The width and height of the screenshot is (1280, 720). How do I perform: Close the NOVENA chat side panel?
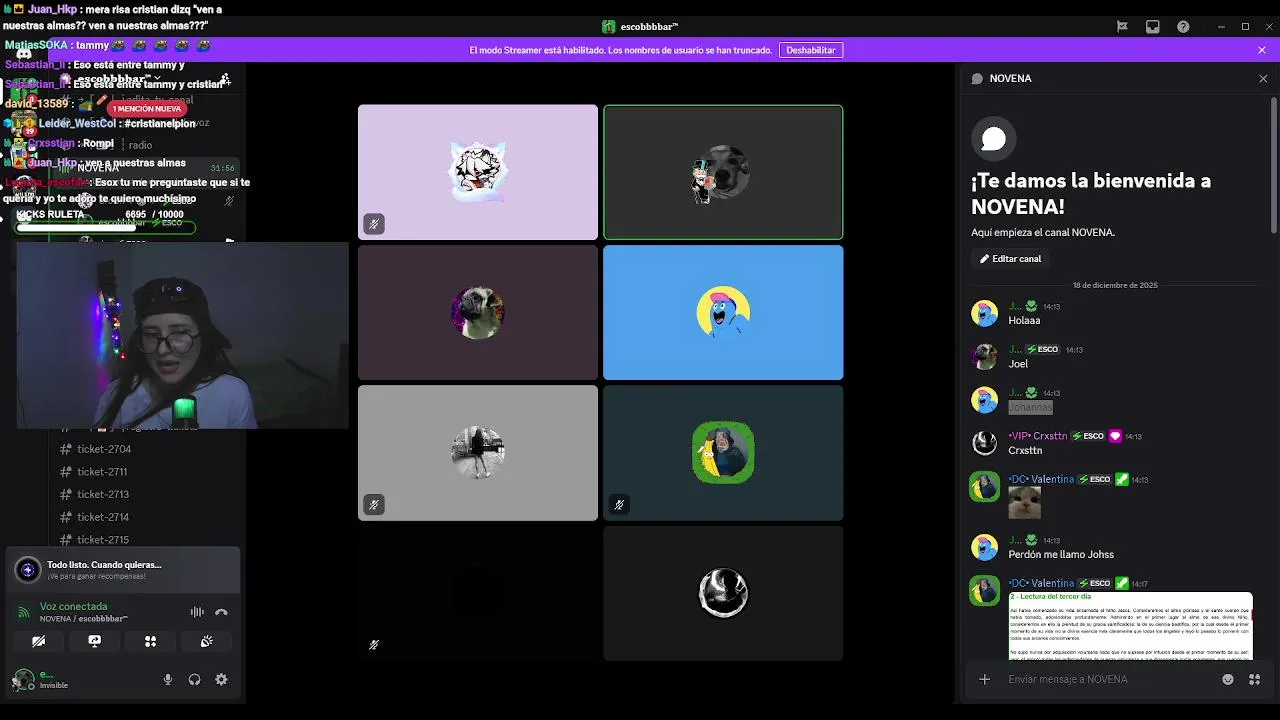click(1263, 78)
